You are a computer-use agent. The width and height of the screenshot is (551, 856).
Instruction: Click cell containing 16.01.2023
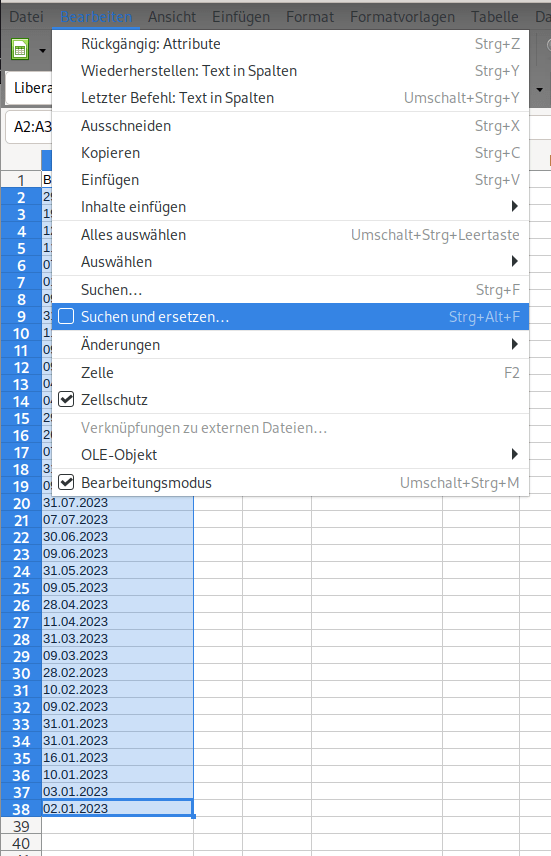[117, 757]
